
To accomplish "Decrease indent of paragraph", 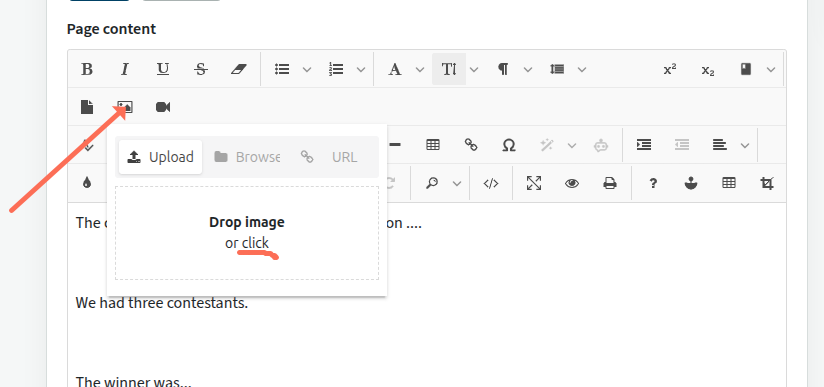I will [x=682, y=145].
